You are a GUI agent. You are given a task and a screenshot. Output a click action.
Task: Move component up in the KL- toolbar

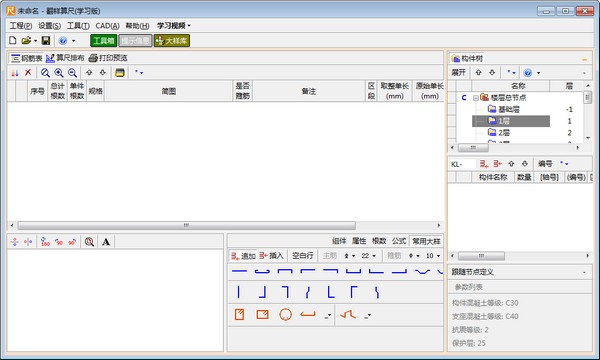point(511,164)
